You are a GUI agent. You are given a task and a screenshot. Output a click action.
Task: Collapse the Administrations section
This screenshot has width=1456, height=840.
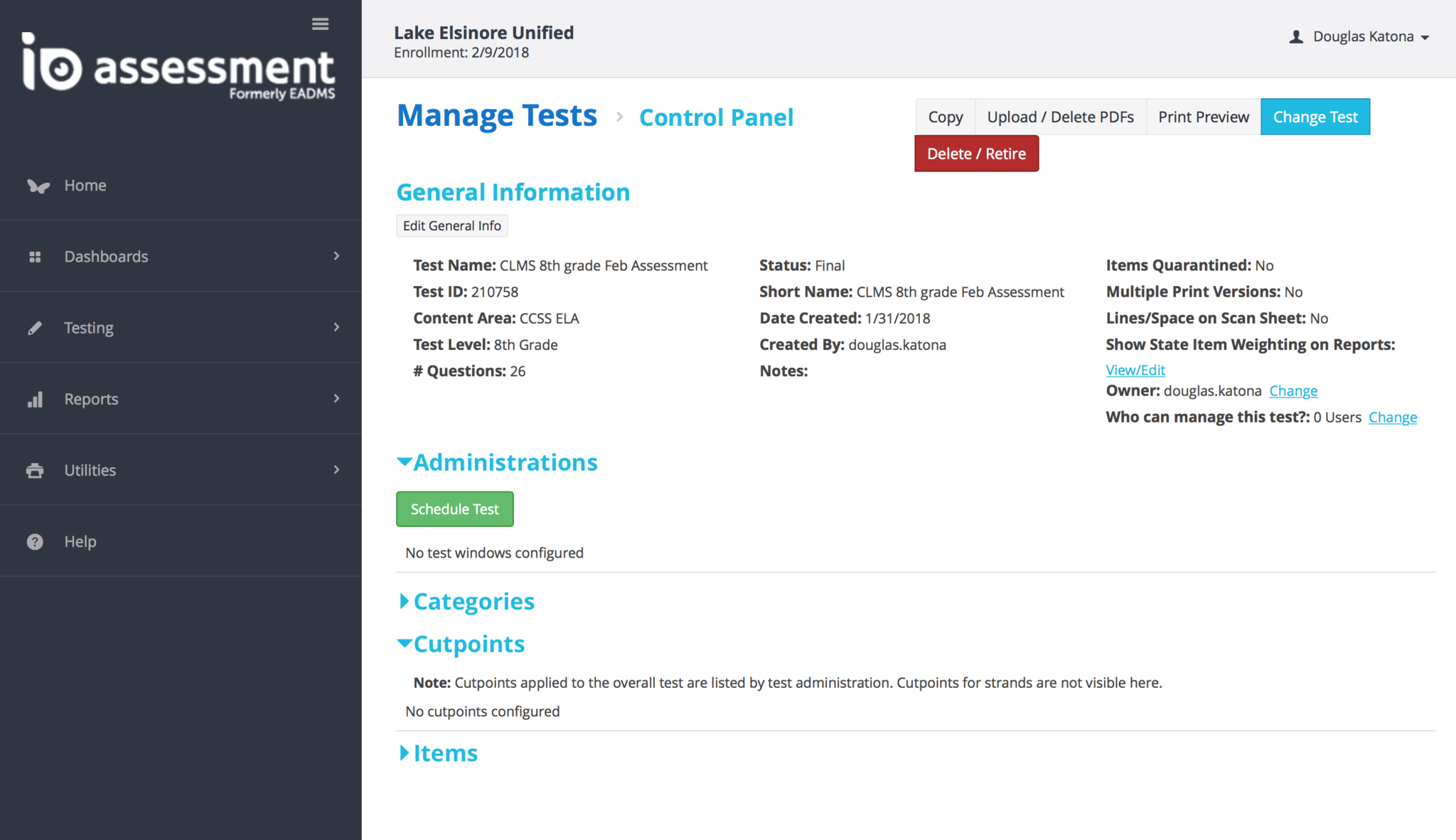(x=404, y=462)
